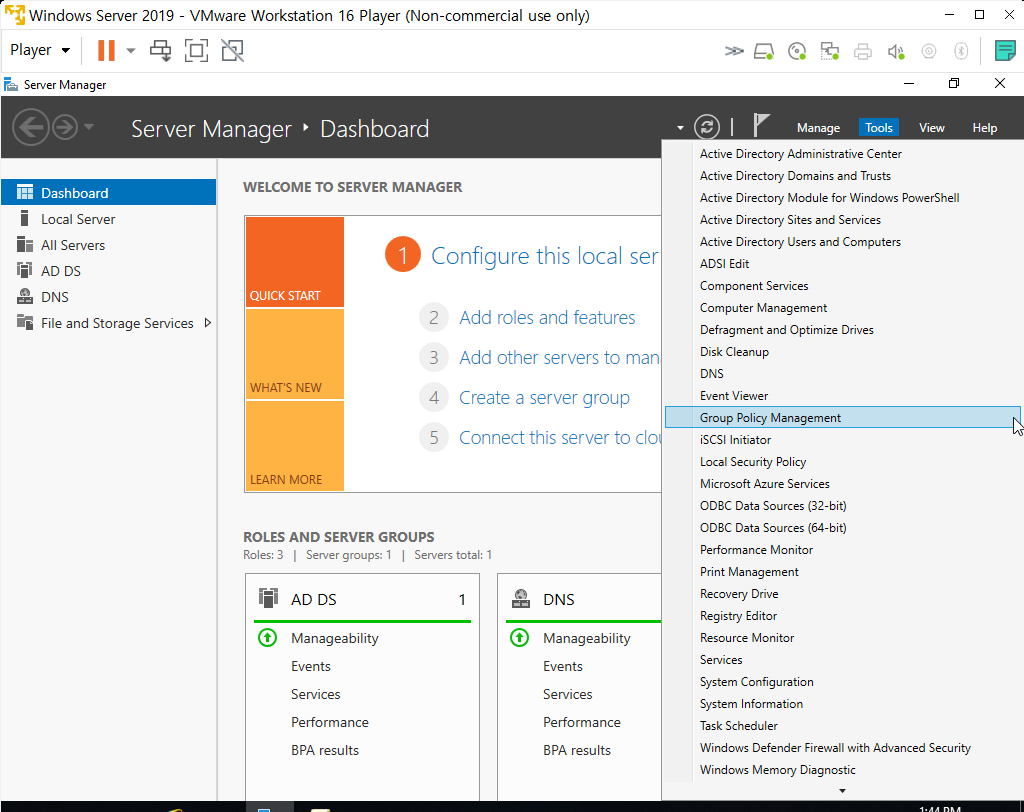
Task: Click the USB camera device icon in VMware
Action: coord(929,51)
